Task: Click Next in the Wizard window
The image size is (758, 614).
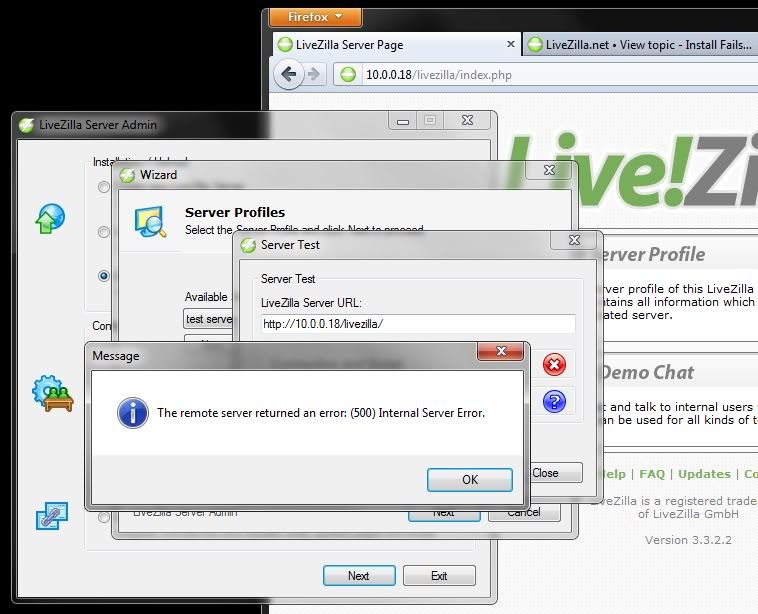Action: (x=444, y=513)
